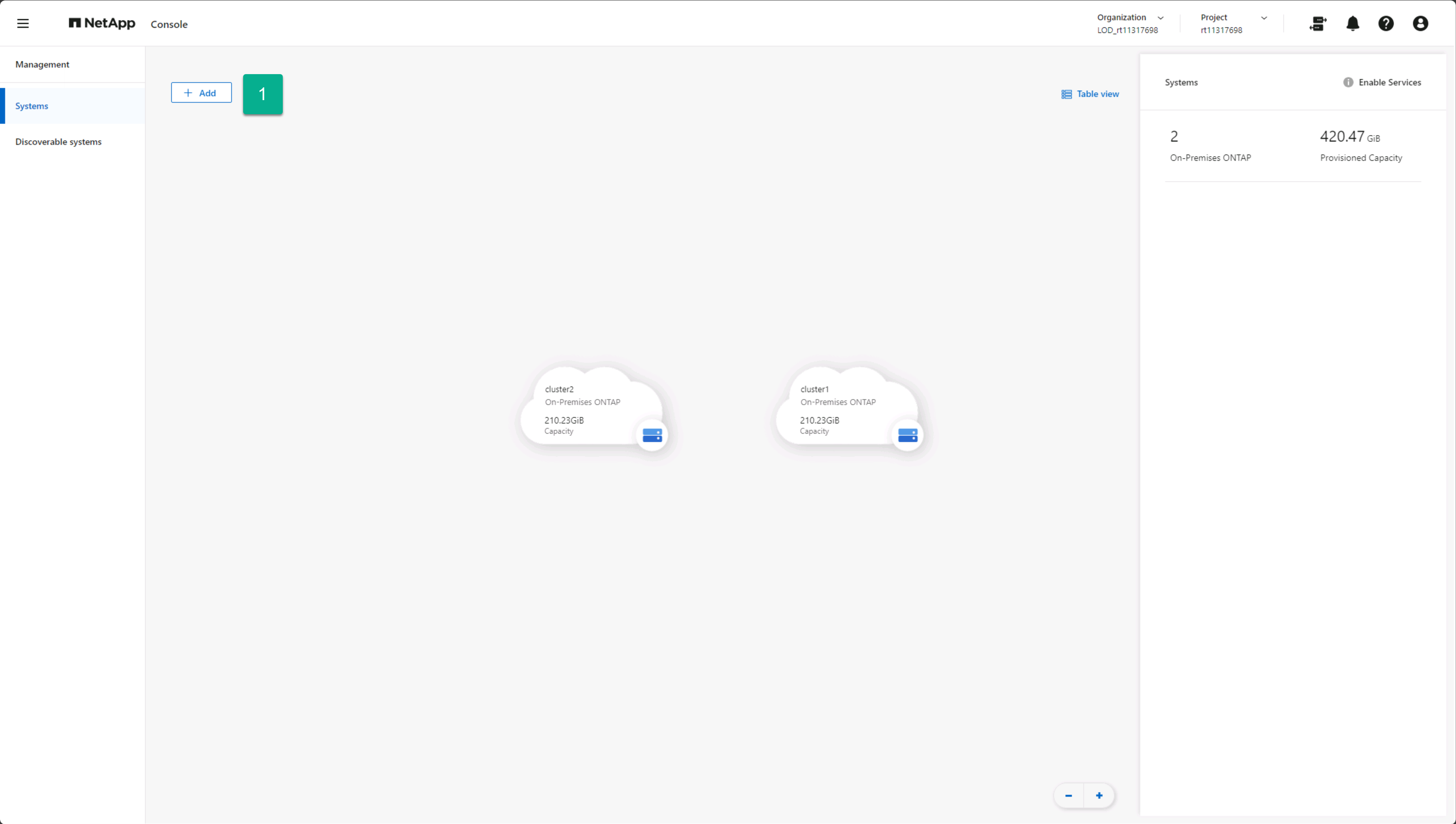
Task: Open the help question mark icon
Action: click(1386, 23)
